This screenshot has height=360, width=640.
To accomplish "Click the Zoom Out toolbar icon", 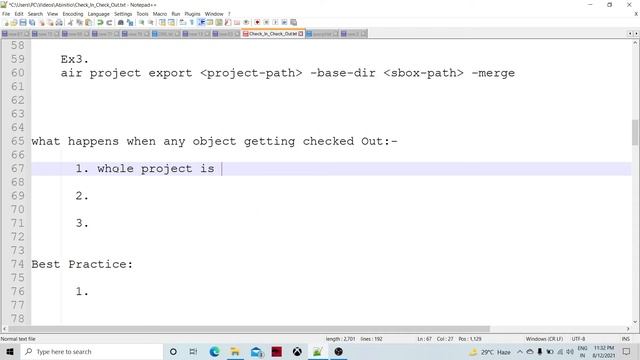I will pyautogui.click(x=151, y=22).
